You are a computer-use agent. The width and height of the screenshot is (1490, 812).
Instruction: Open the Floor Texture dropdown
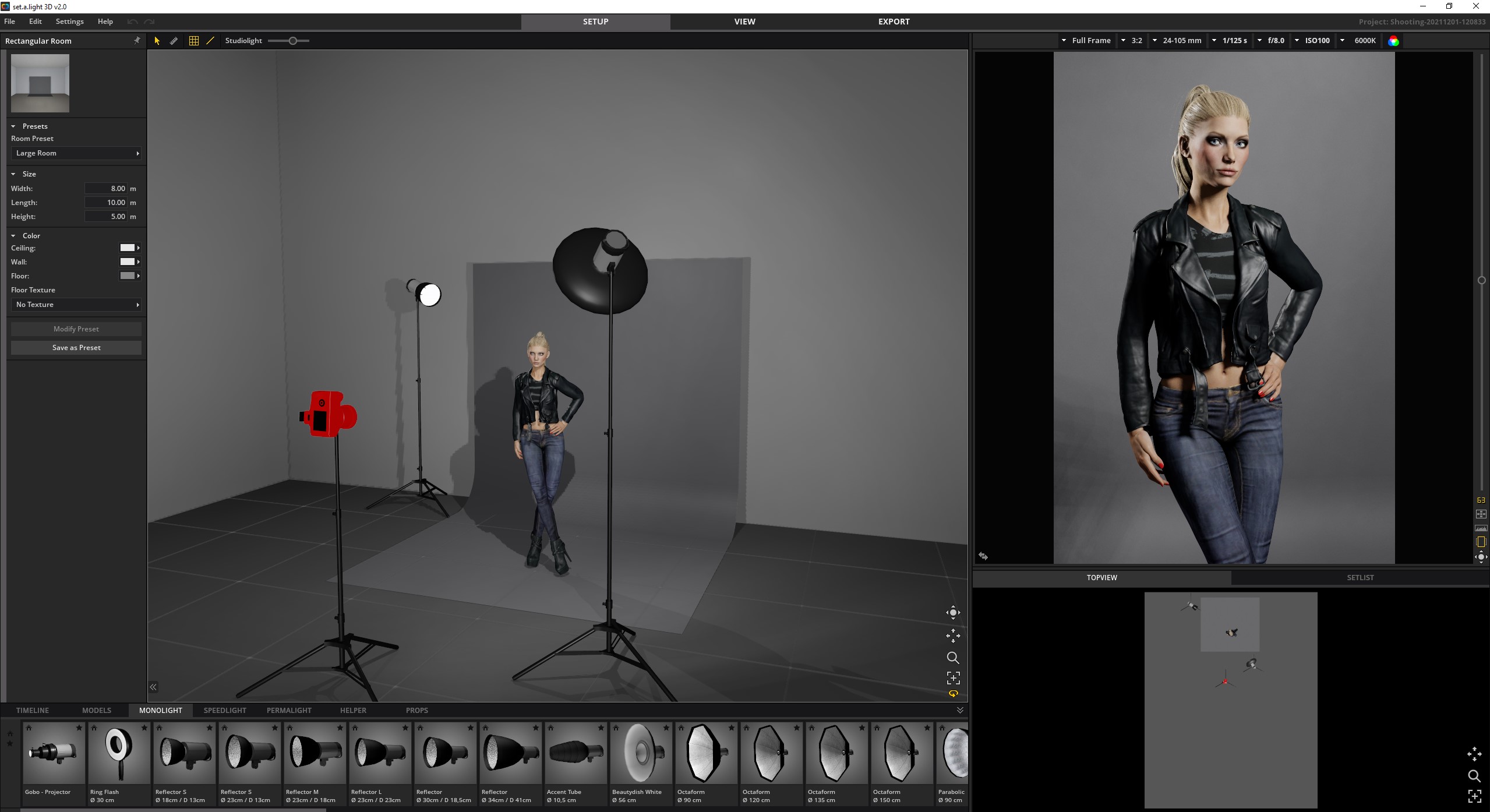(x=76, y=305)
